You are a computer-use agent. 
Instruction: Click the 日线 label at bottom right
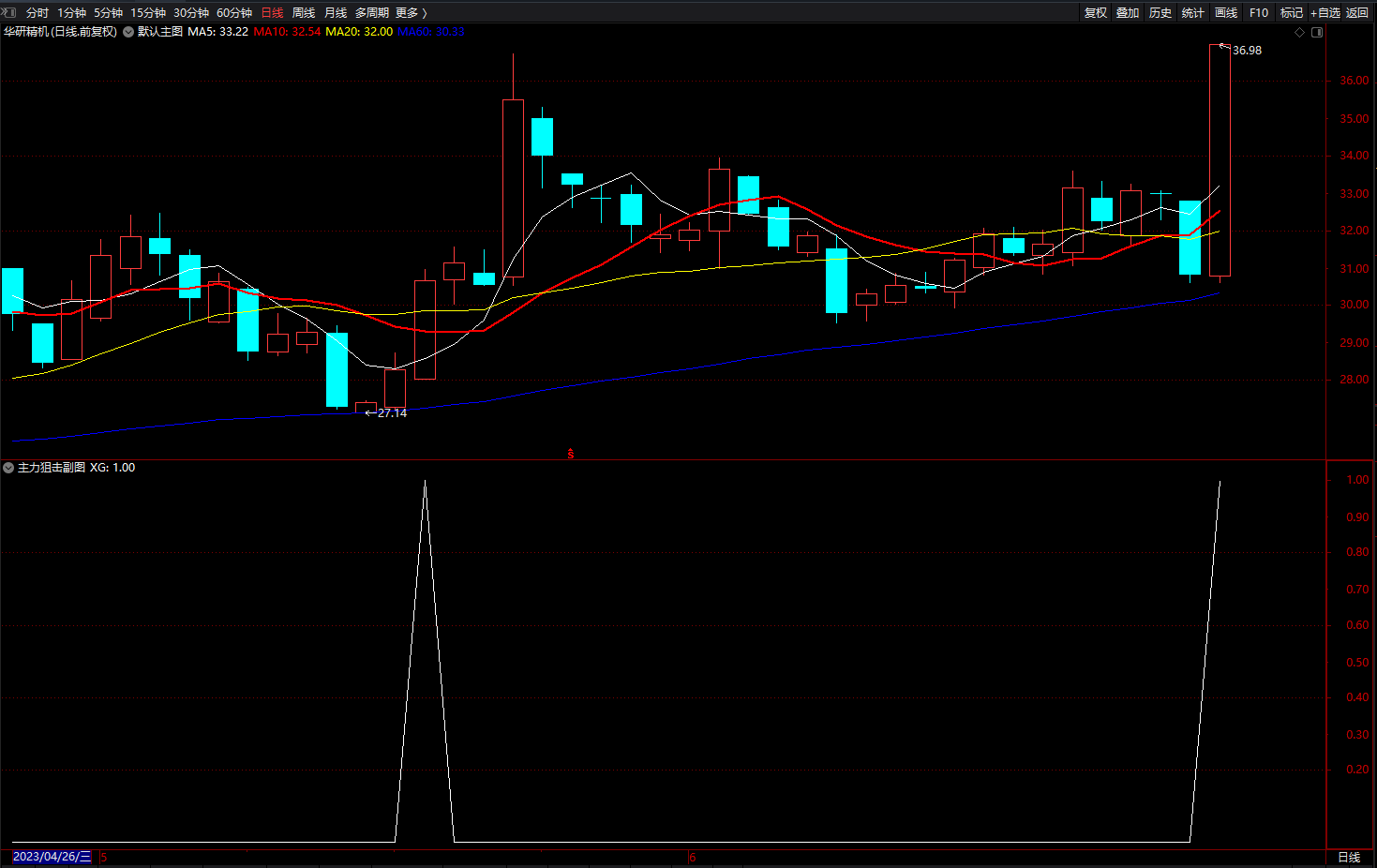coord(1349,858)
